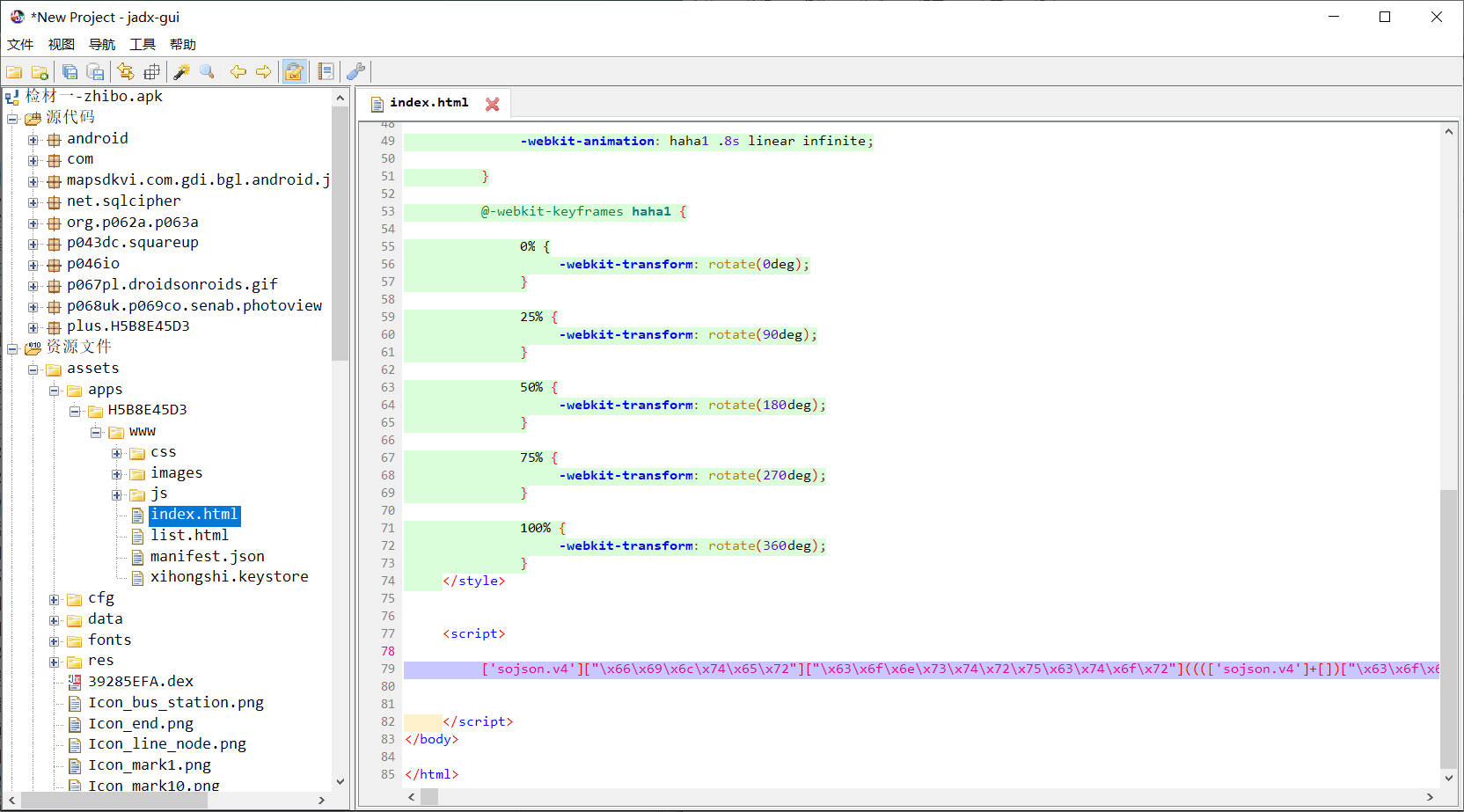Click the APK root node icon
The width and height of the screenshot is (1464, 812).
pyautogui.click(x=12, y=97)
